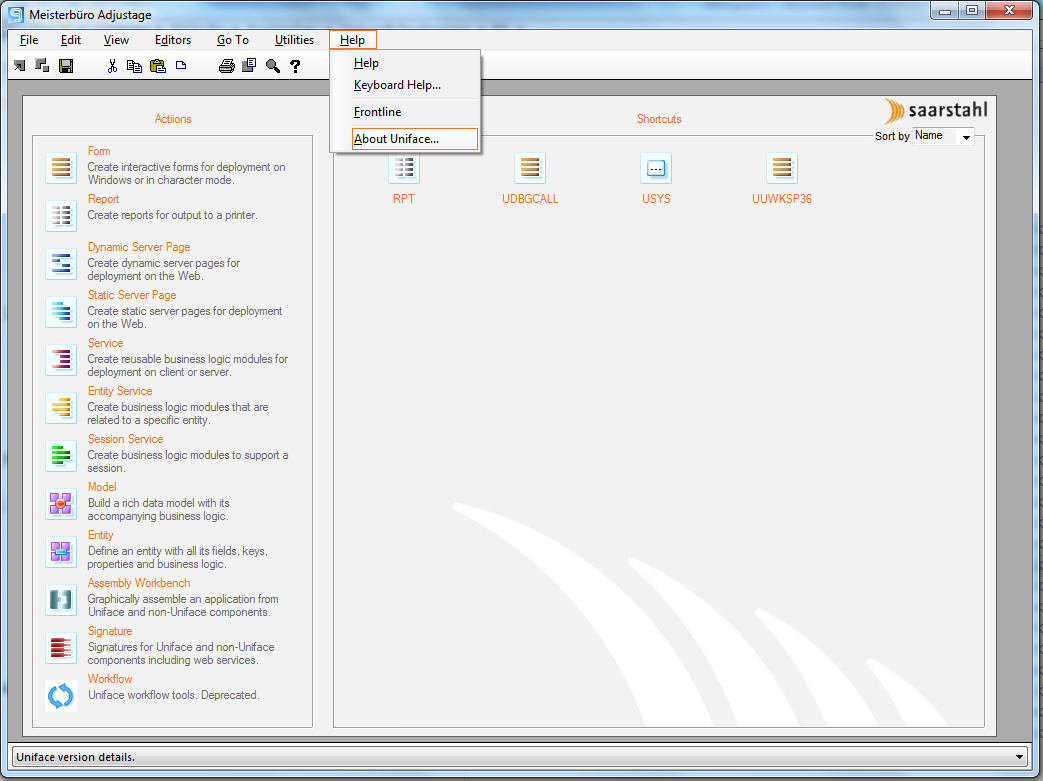Click the Entity Service icon

pyautogui.click(x=61, y=407)
